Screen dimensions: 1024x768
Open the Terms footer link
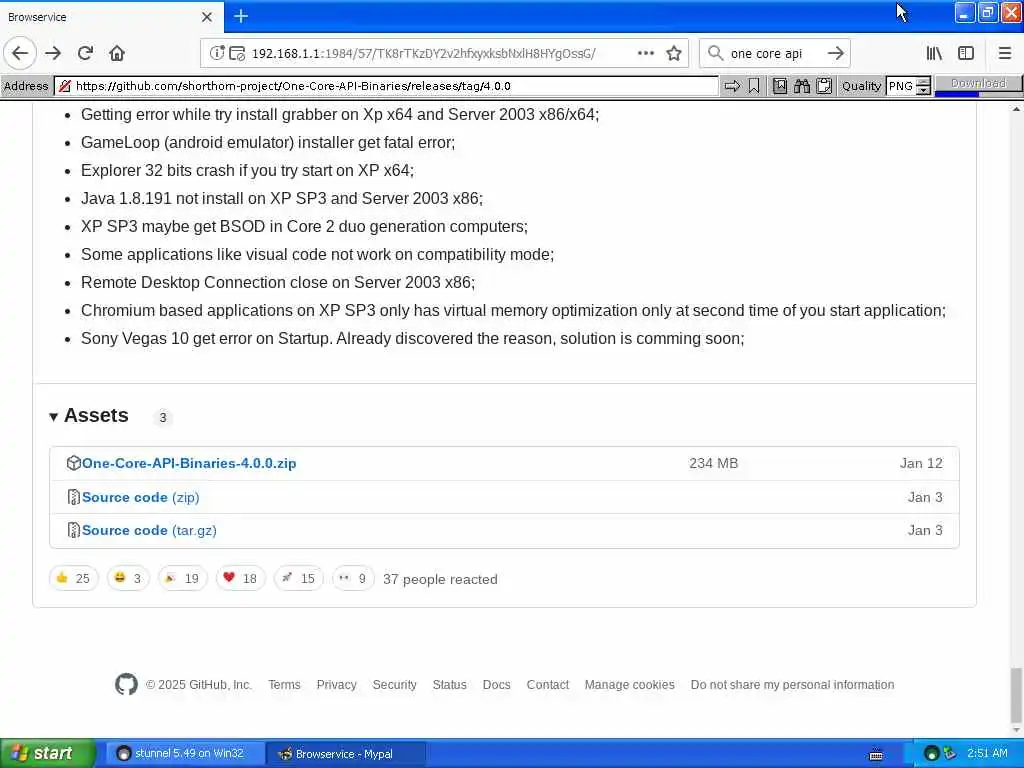coord(284,684)
